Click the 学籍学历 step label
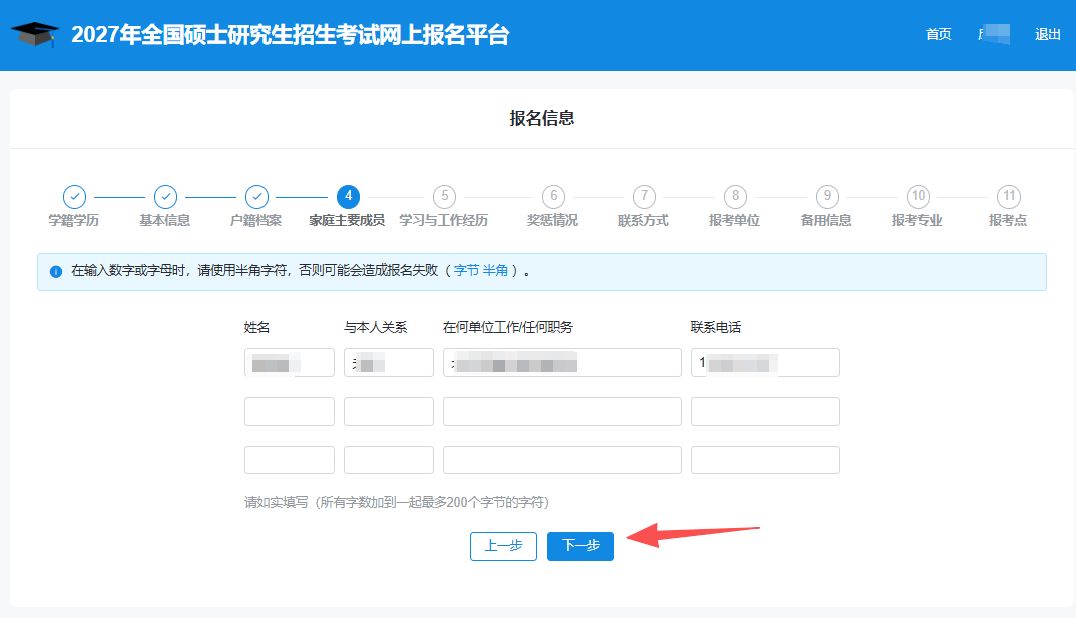 [73, 220]
